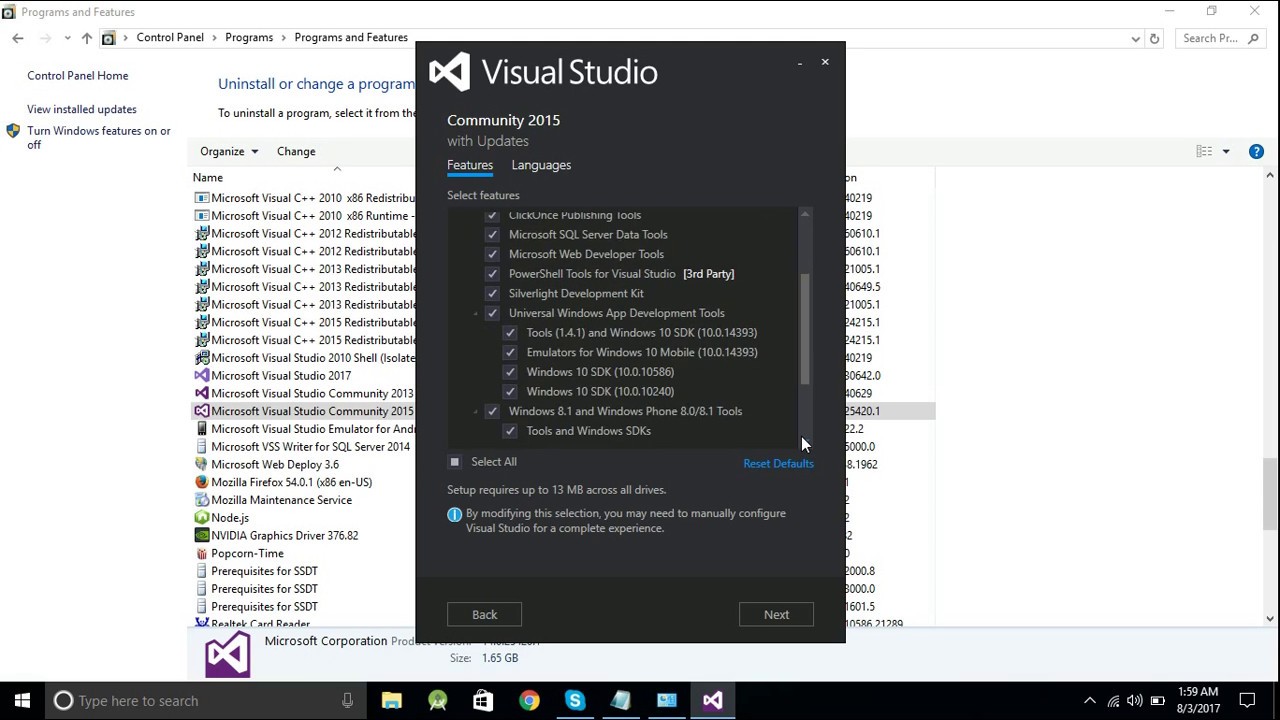Image resolution: width=1280 pixels, height=720 pixels.
Task: Click Change in the Programs and Features toolbar
Action: tap(296, 151)
